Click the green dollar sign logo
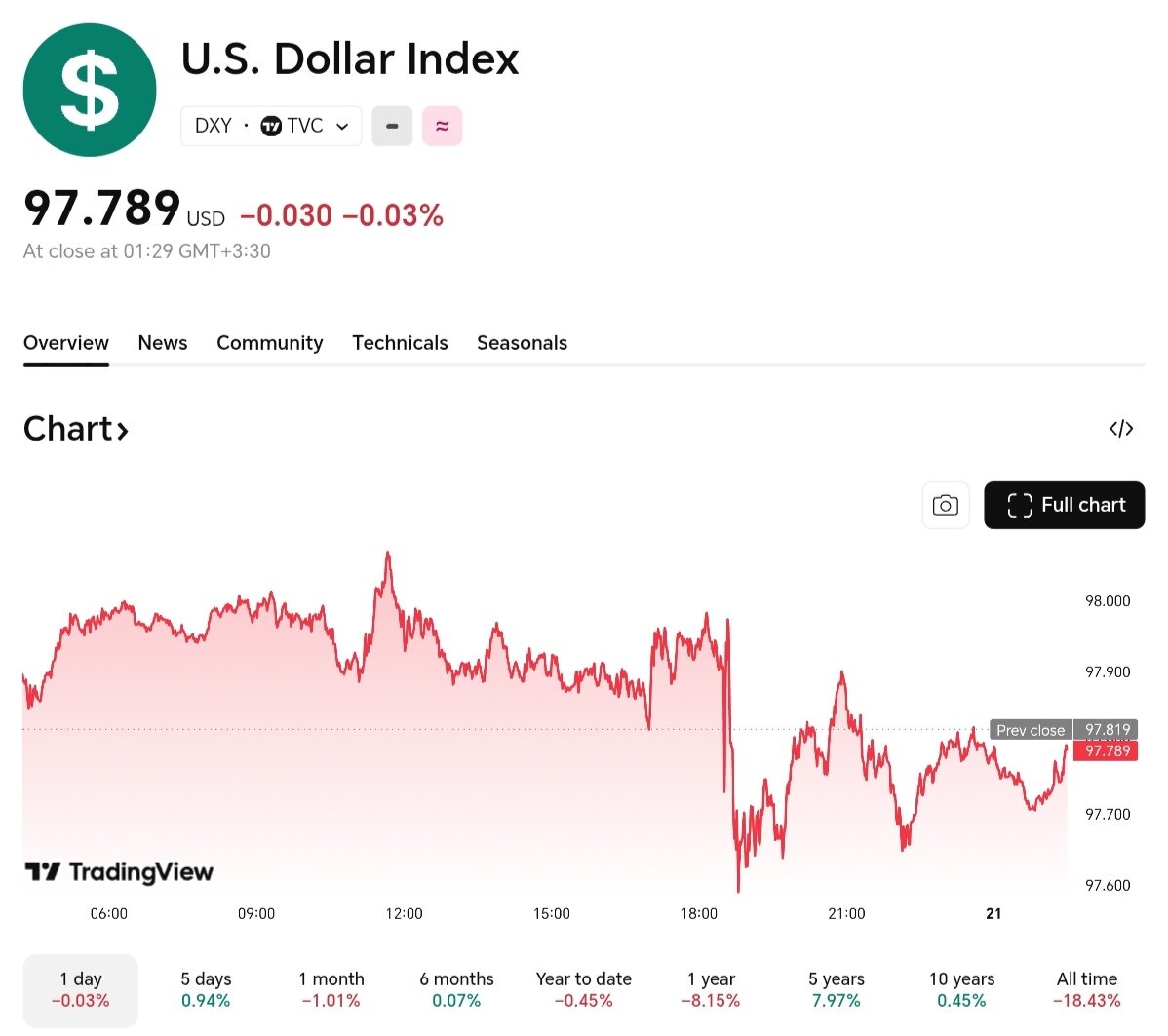 (90, 90)
